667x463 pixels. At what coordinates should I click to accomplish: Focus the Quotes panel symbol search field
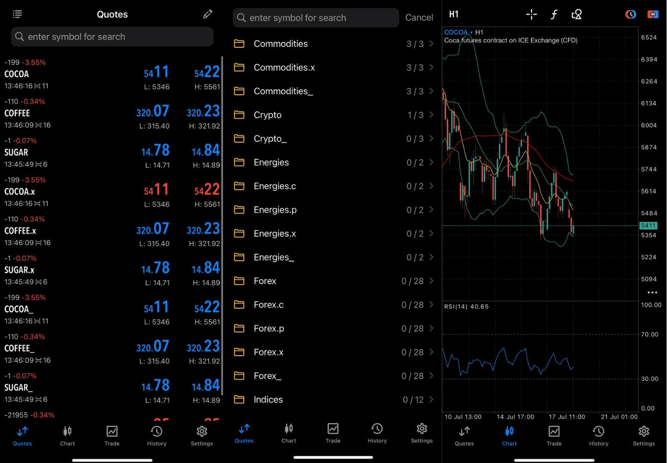pyautogui.click(x=112, y=37)
